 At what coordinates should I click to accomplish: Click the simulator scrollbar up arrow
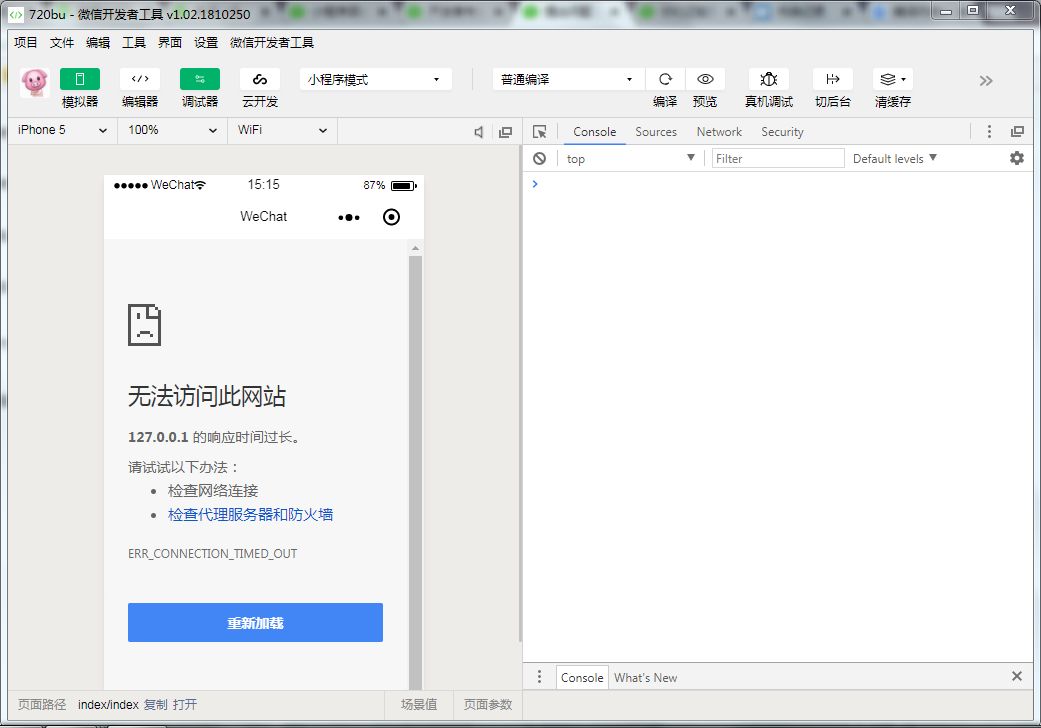point(416,248)
